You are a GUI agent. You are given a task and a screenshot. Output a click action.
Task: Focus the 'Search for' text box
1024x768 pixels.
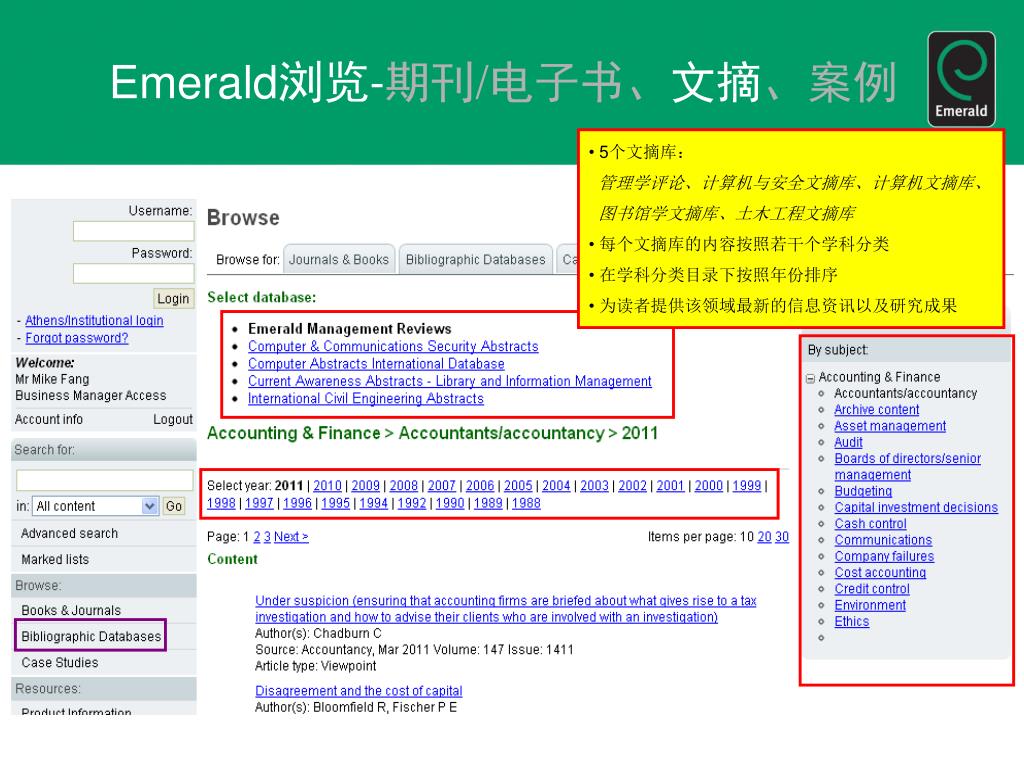point(104,480)
